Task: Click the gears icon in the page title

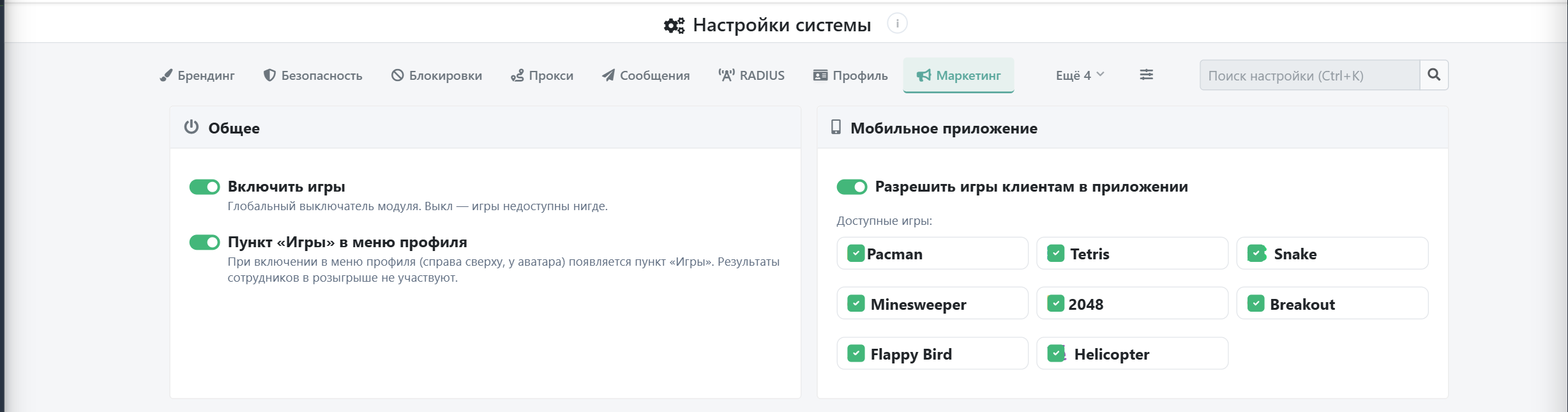Action: point(674,26)
